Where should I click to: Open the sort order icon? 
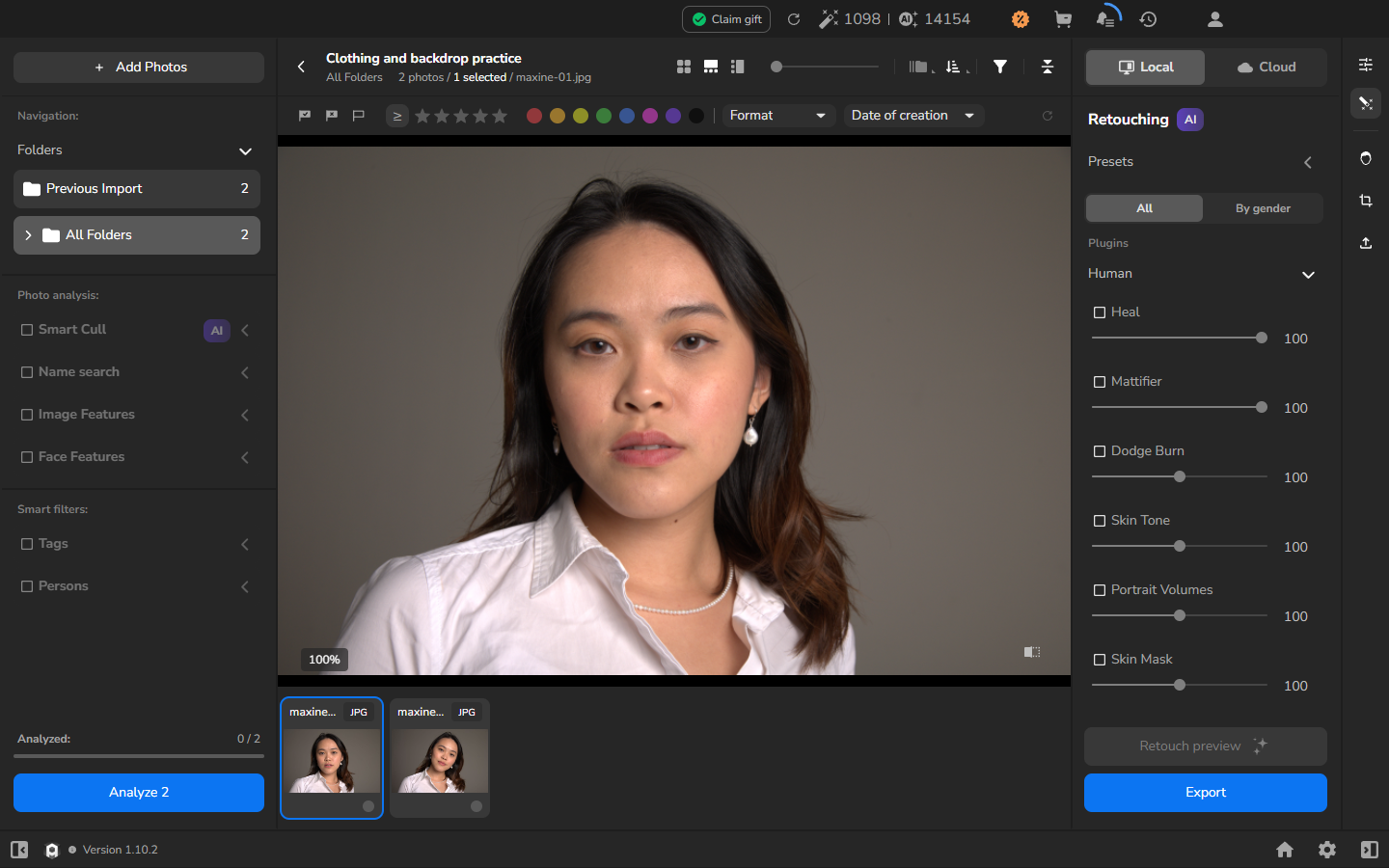(x=955, y=67)
